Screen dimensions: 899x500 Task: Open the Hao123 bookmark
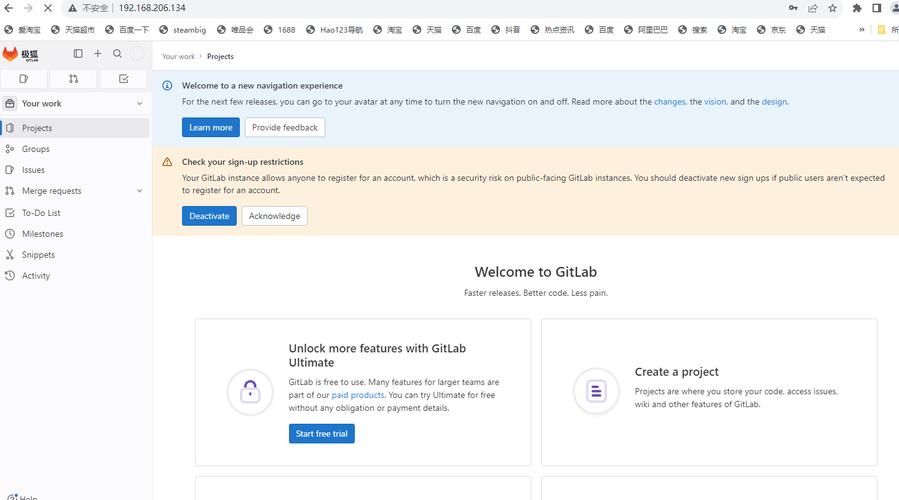tap(334, 30)
